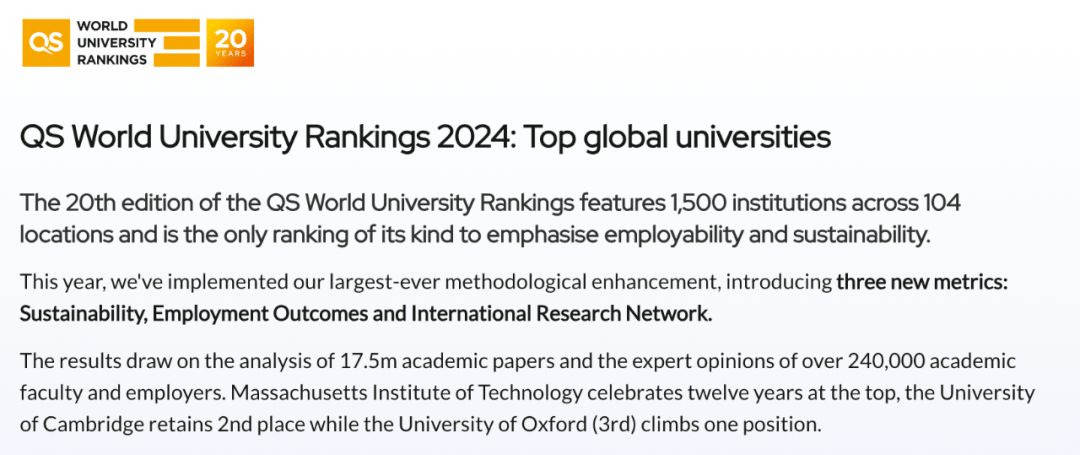Viewport: 1080px width, 455px height.
Task: Click the 'three new metrics:' bold text
Action: pos(922,283)
